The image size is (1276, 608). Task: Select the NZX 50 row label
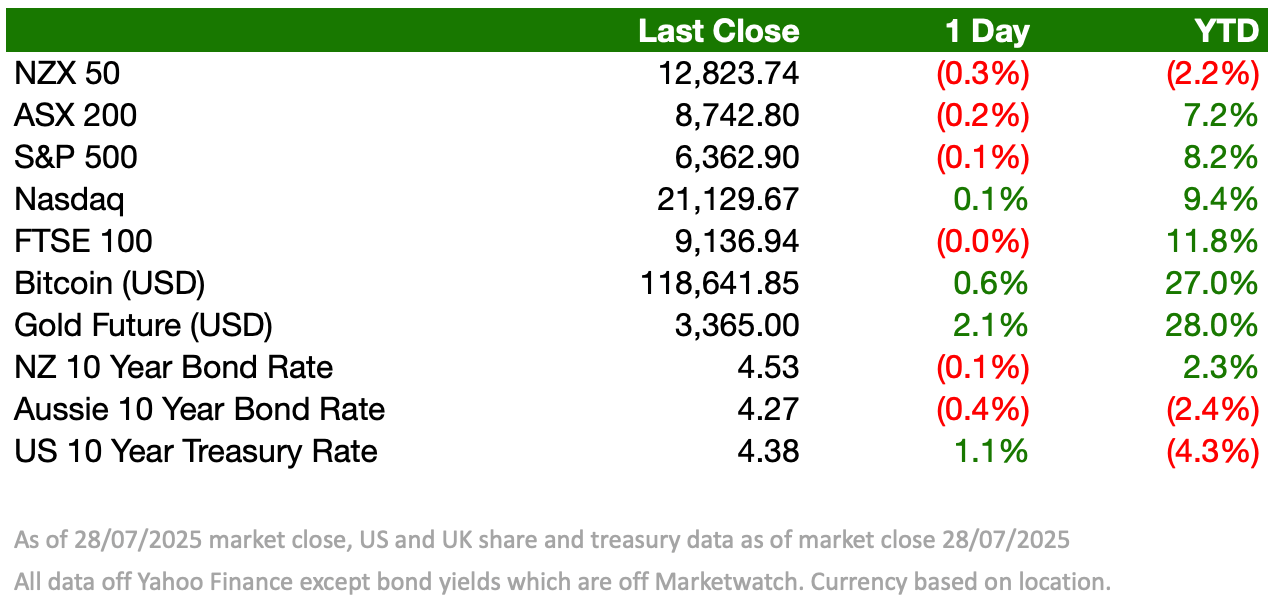68,73
